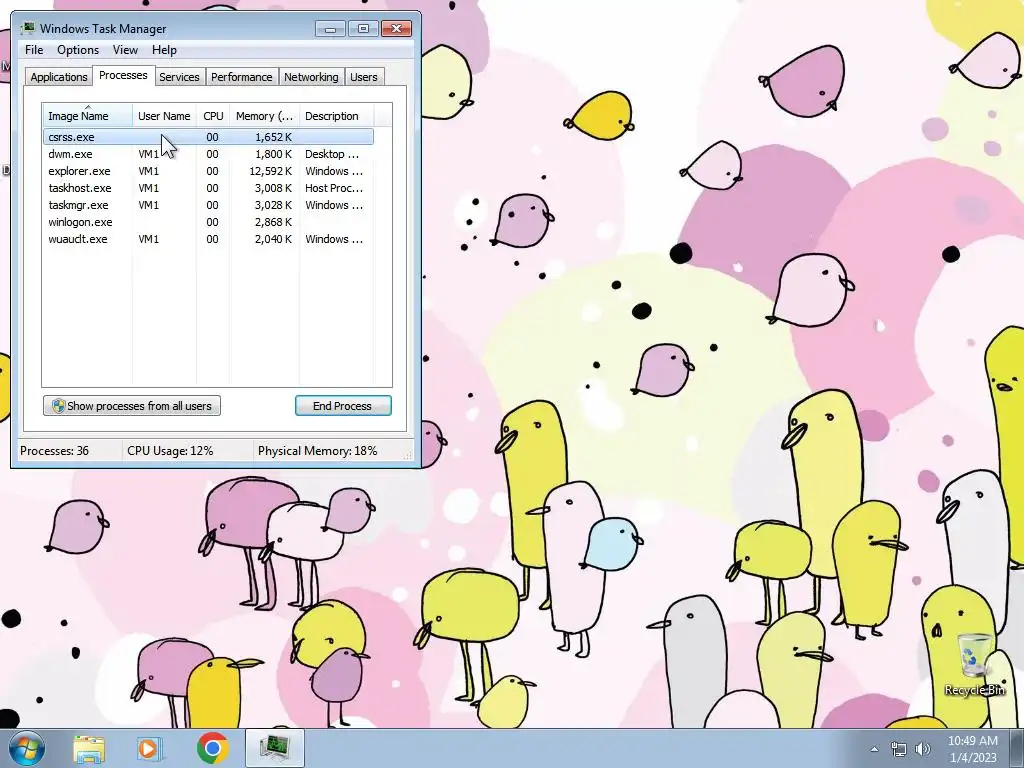This screenshot has height=768, width=1024.
Task: Click CPU Usage: 12% in status bar
Action: point(170,451)
